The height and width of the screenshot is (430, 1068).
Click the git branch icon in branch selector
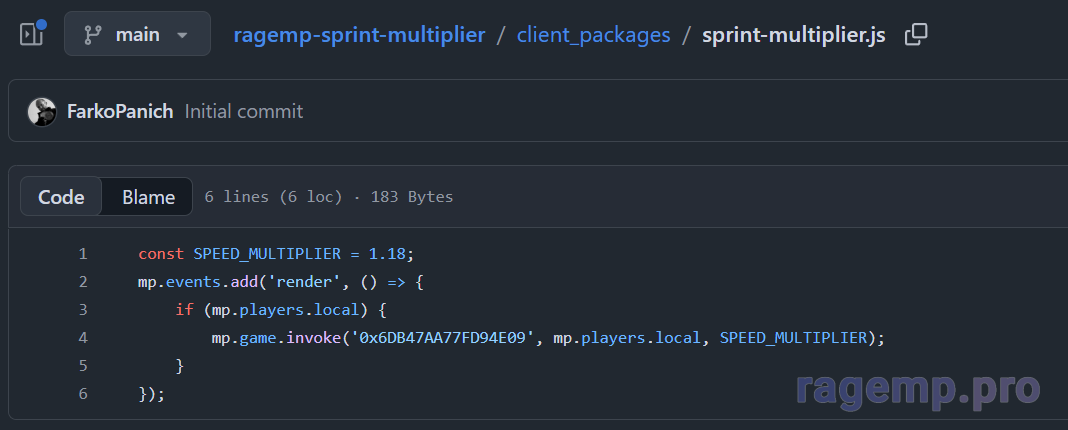(x=93, y=35)
